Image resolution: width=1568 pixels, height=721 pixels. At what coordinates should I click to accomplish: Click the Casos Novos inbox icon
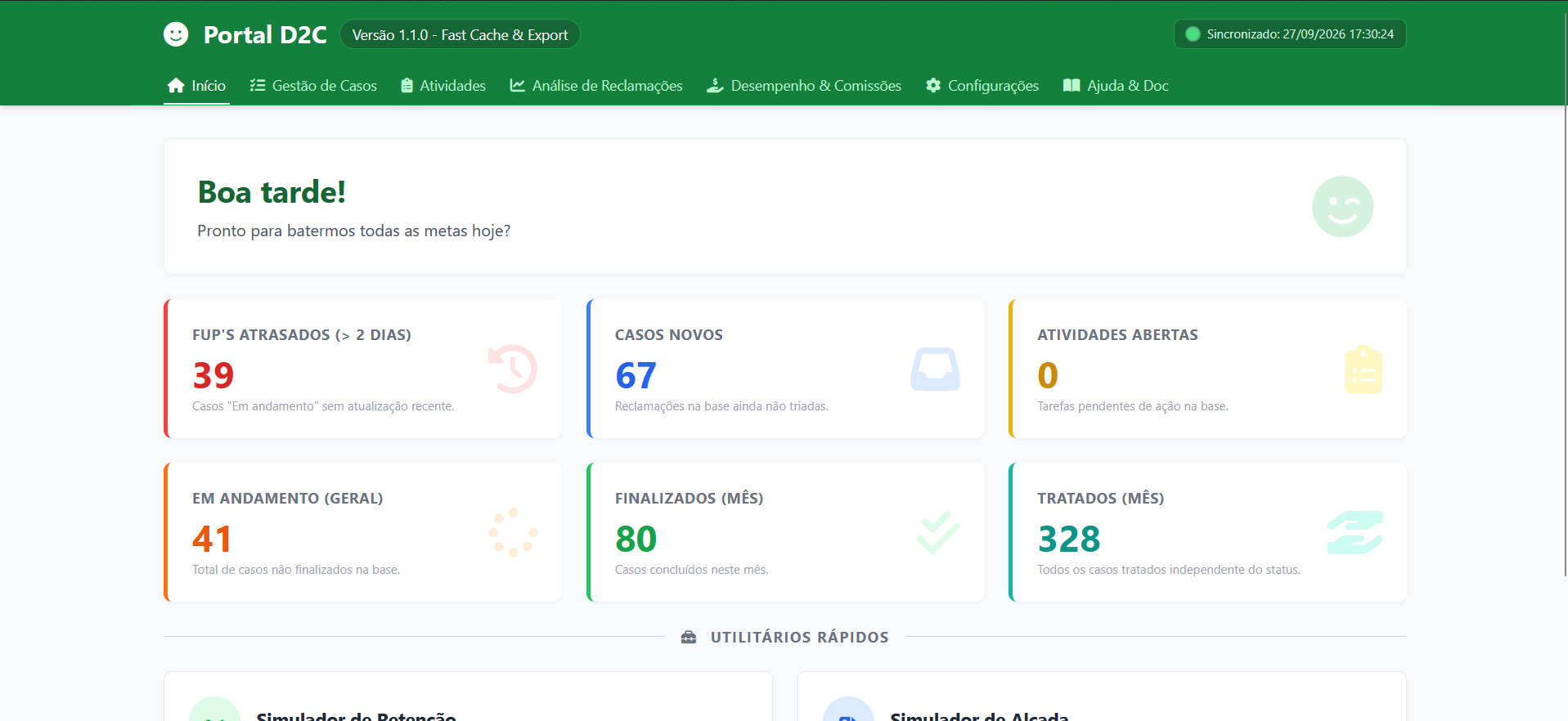pos(935,369)
